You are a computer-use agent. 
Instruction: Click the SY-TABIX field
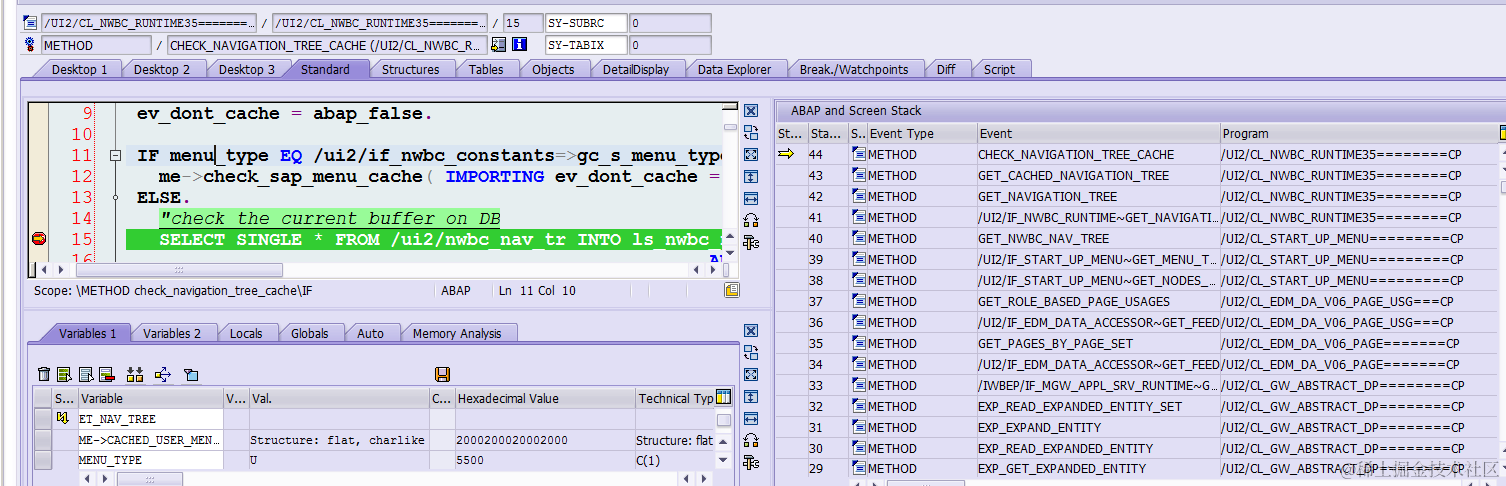click(587, 45)
